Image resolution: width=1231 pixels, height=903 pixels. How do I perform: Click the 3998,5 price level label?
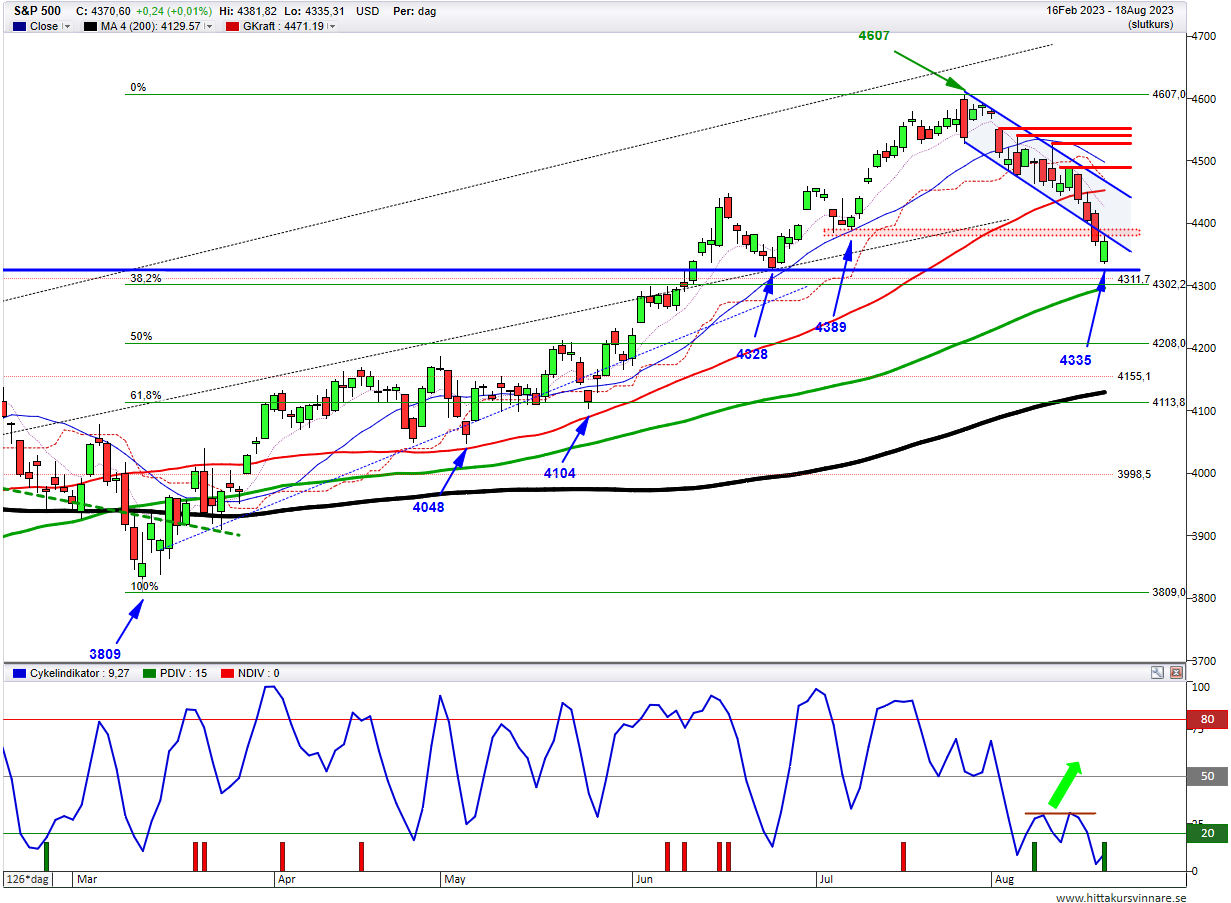coord(1134,475)
